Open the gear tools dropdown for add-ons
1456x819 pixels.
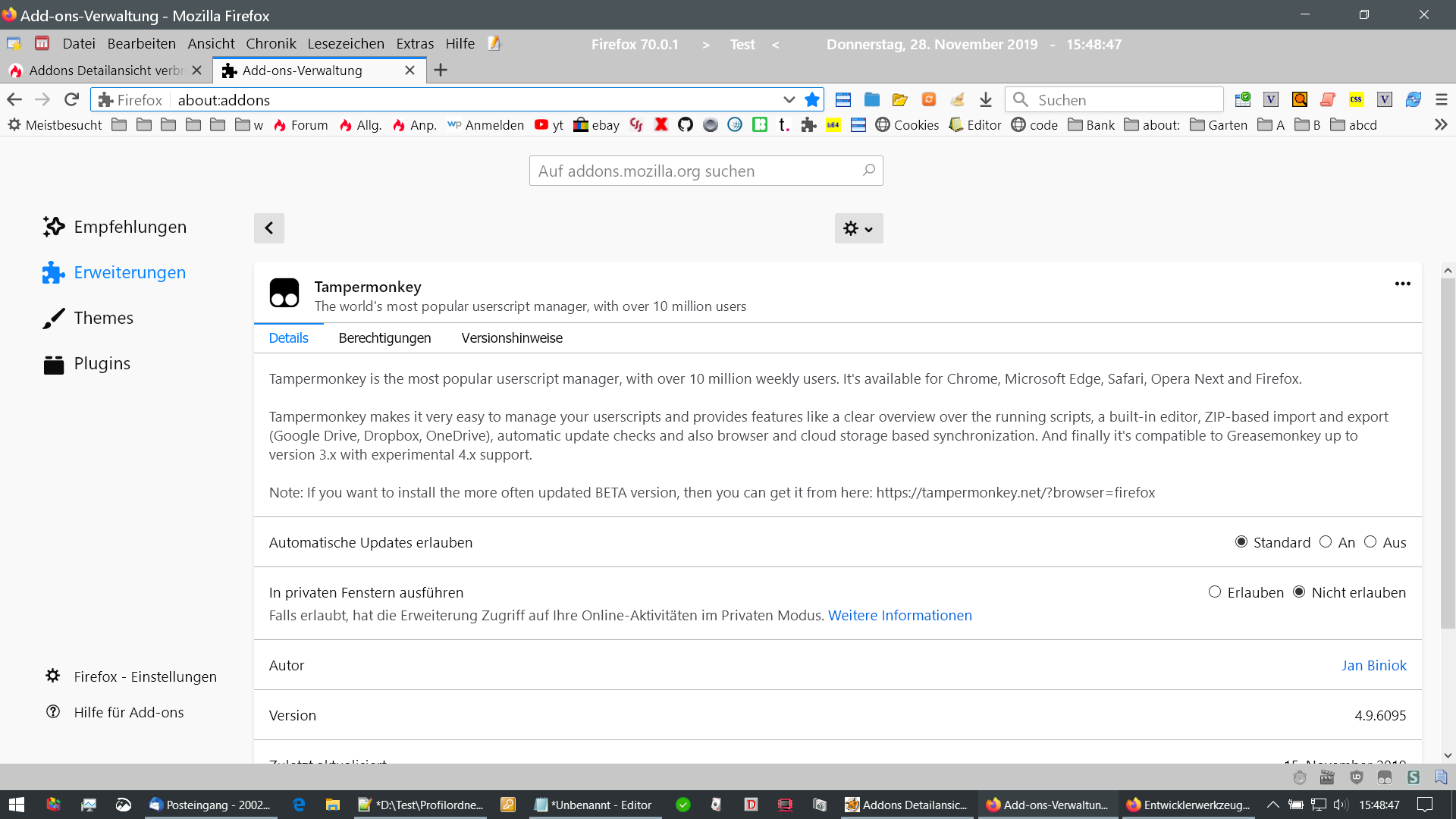[x=858, y=228]
